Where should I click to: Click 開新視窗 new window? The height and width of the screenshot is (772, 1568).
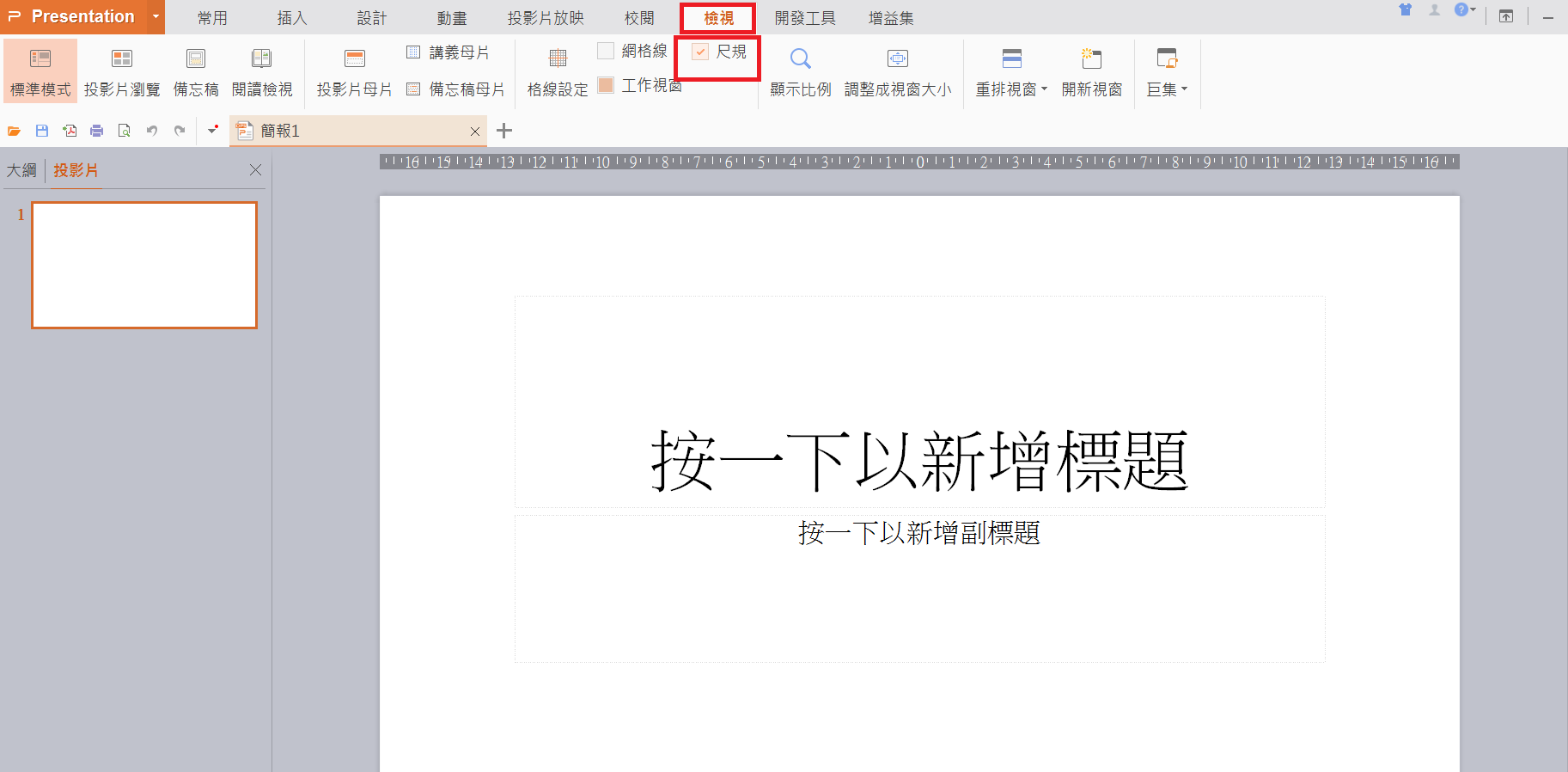(x=1091, y=72)
